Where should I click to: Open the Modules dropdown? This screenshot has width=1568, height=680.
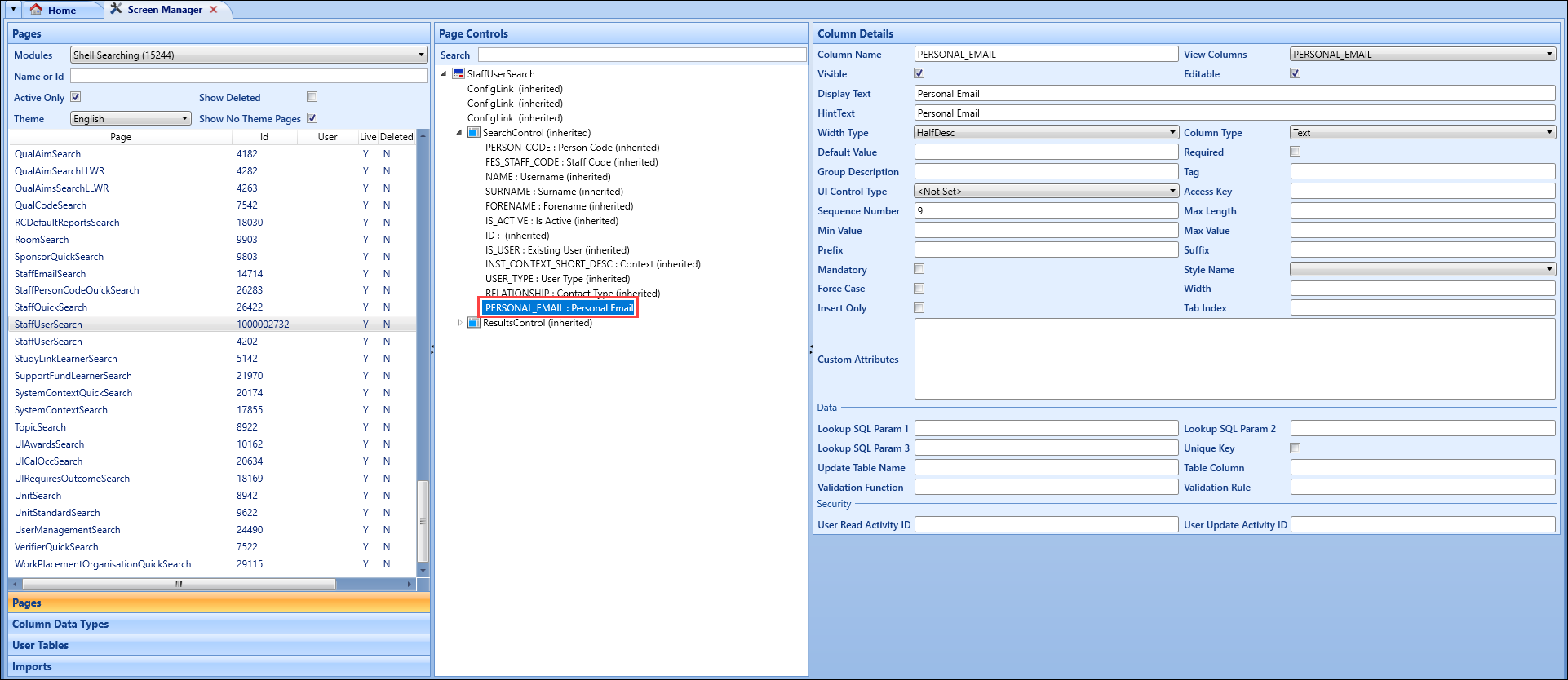point(249,55)
